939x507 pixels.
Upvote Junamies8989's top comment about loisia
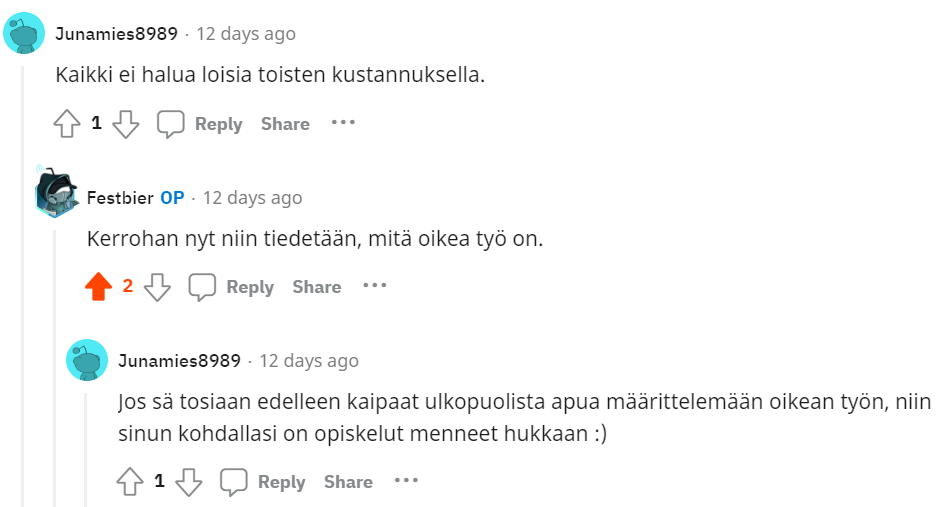(66, 124)
